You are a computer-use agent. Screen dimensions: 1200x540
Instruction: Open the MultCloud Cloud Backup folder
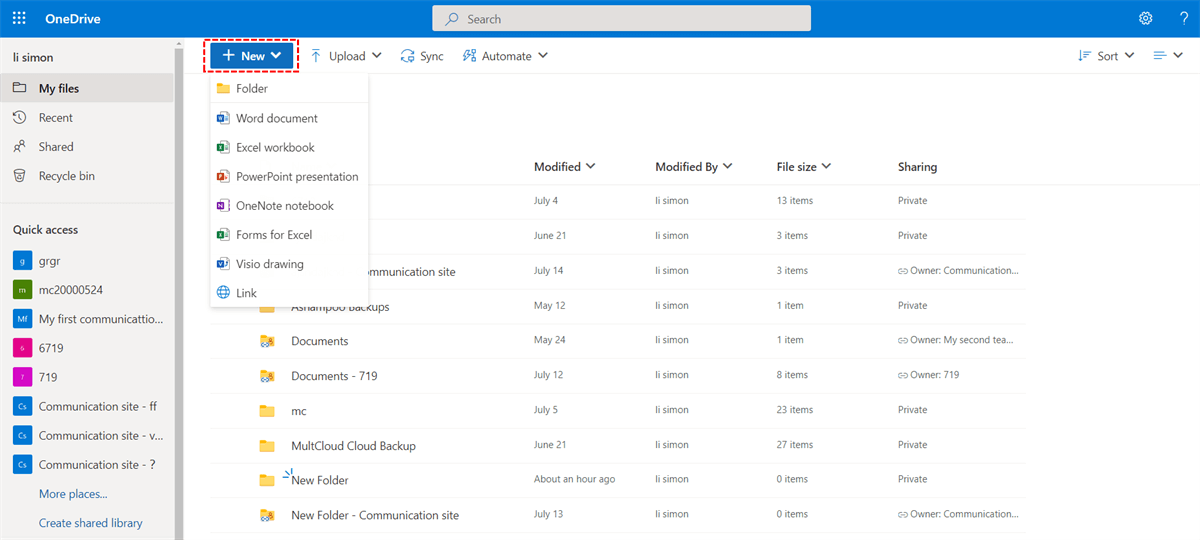(353, 446)
